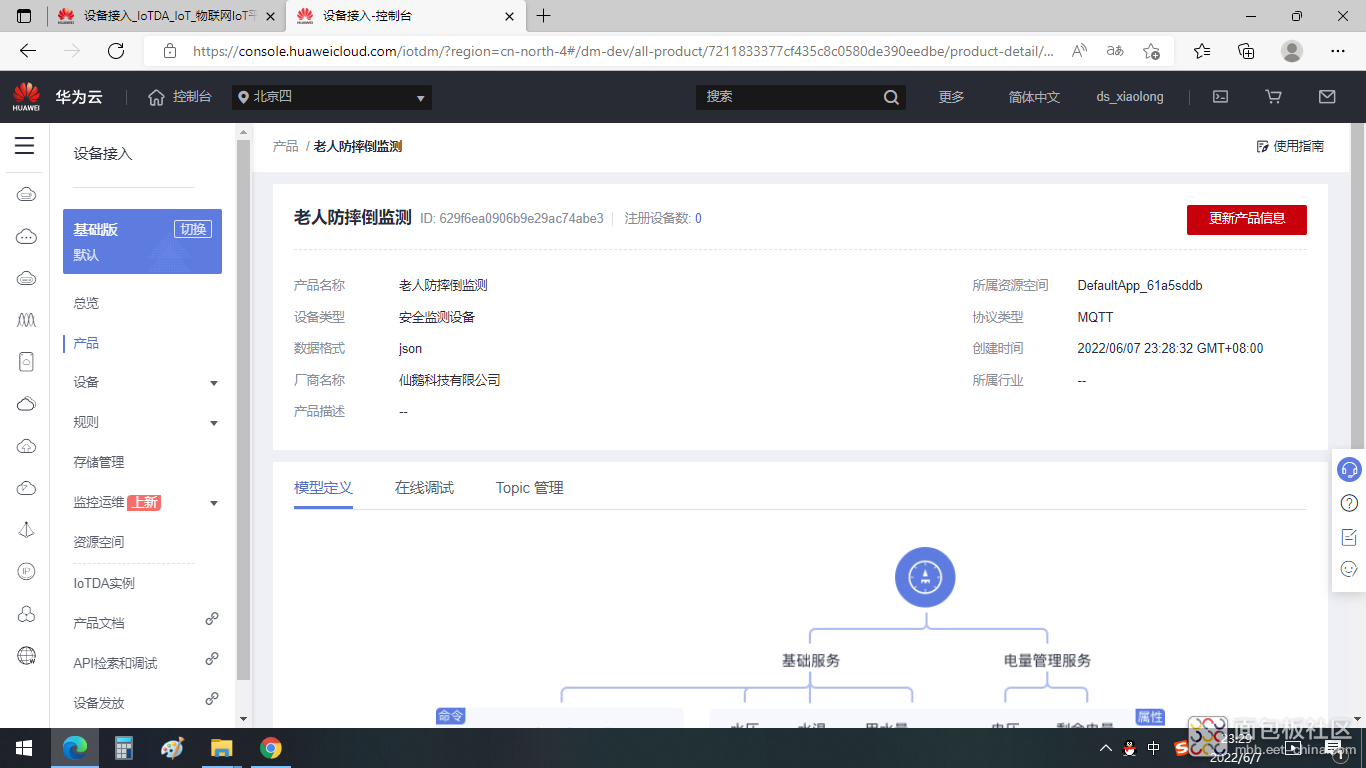
Task: Open the help question mark icon
Action: [x=1349, y=503]
